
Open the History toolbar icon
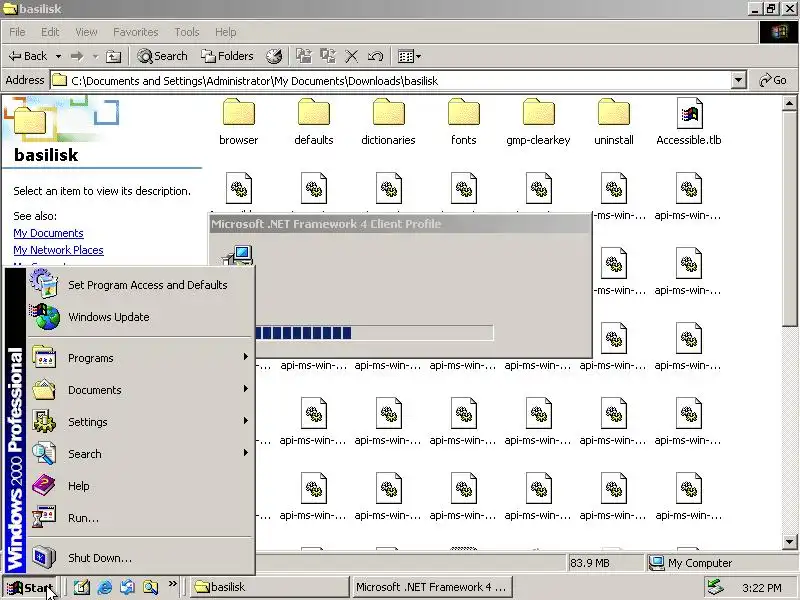274,56
